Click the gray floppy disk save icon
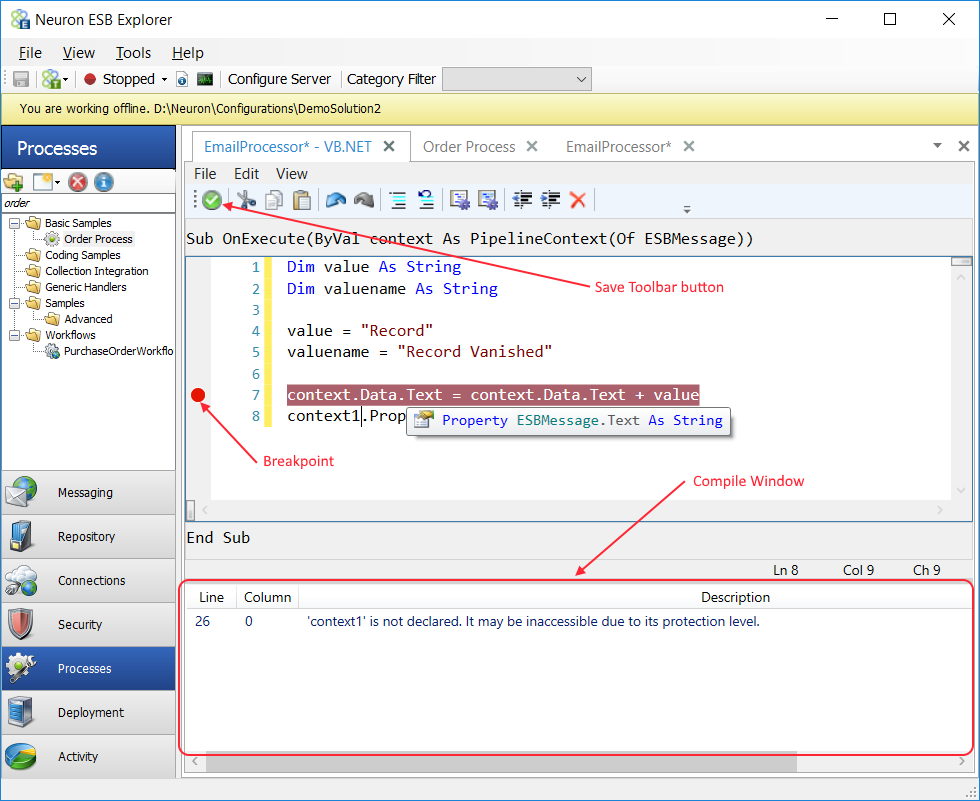The height and width of the screenshot is (801, 980). (21, 79)
